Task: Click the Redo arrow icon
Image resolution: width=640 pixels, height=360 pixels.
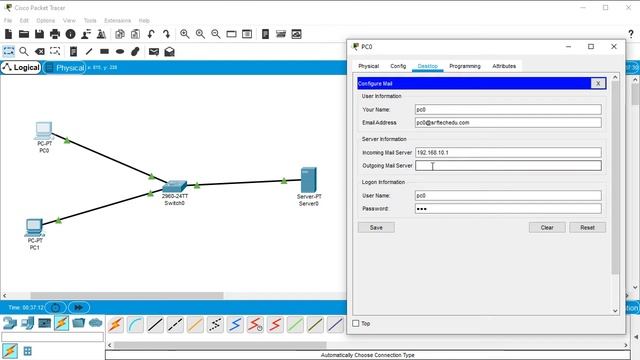Action: pos(166,34)
